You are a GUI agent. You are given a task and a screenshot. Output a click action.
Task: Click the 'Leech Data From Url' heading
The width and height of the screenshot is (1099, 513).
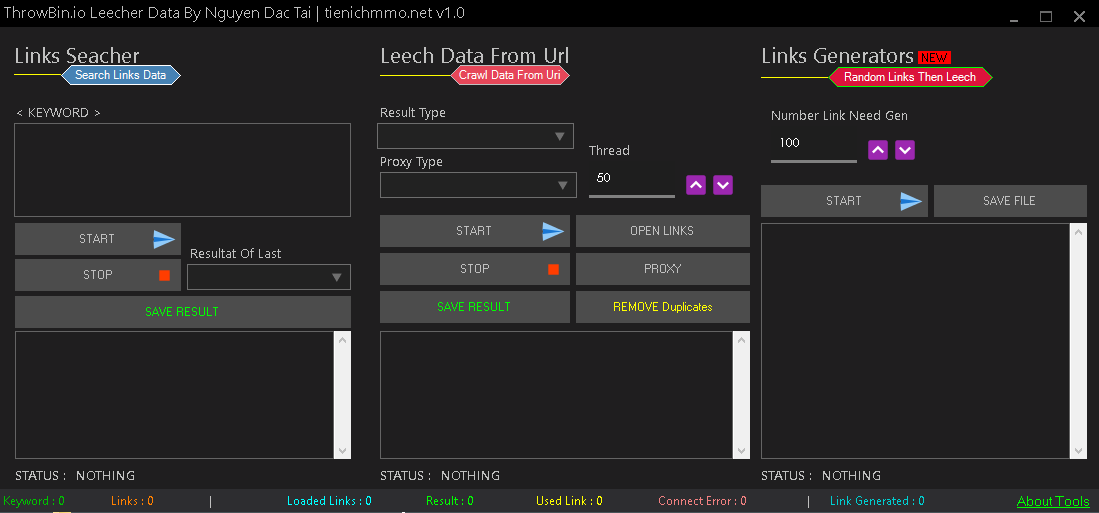click(x=475, y=55)
